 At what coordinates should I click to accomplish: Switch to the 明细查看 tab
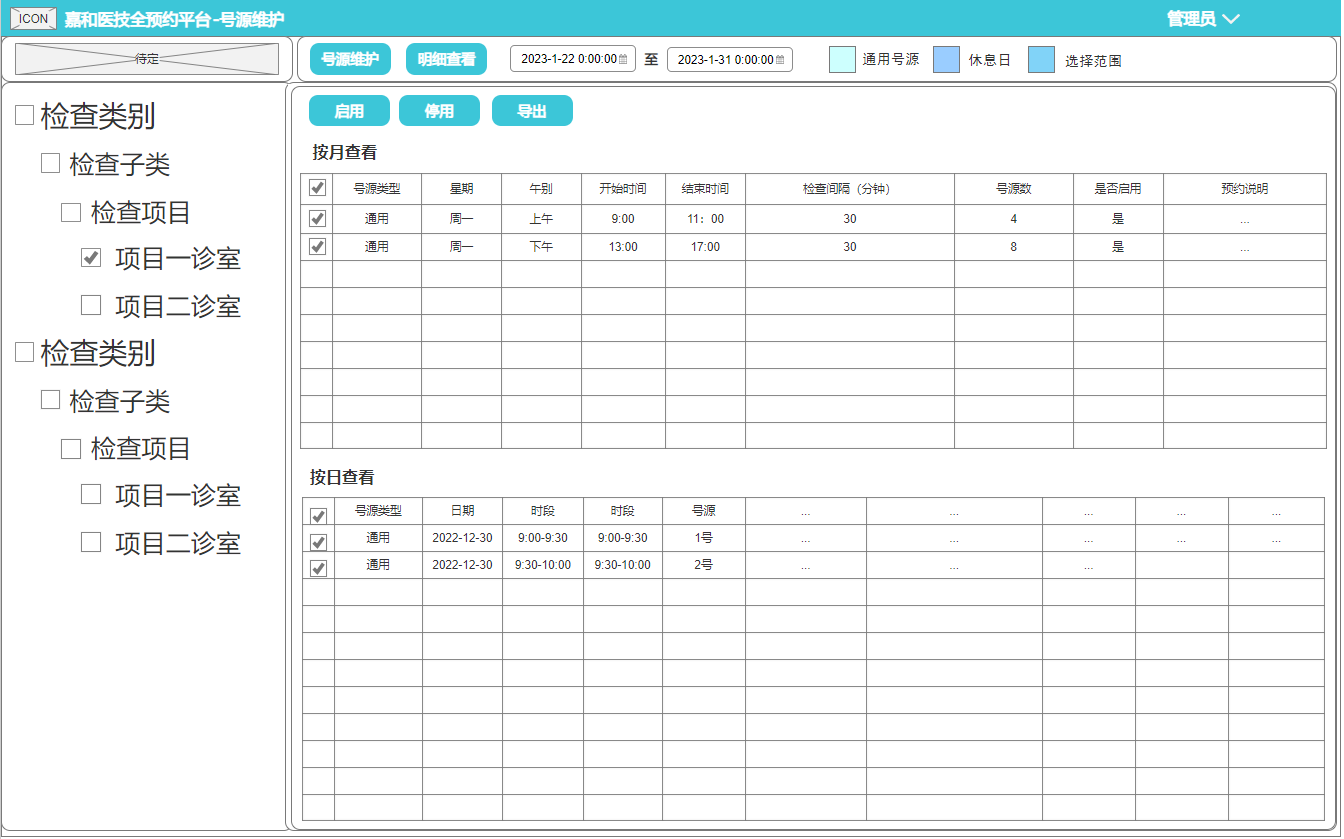(446, 59)
